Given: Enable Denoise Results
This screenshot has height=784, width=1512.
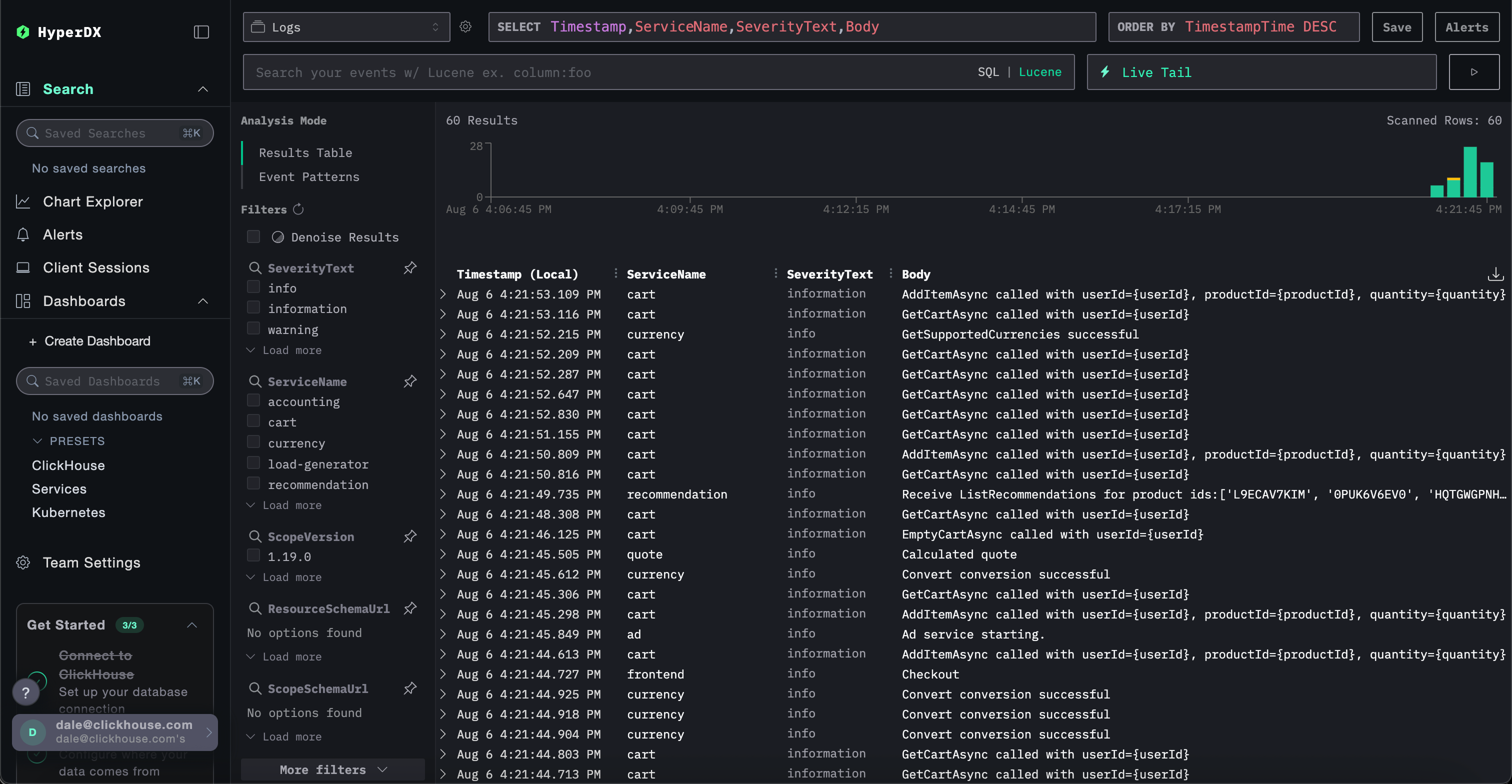Looking at the screenshot, I should [253, 236].
